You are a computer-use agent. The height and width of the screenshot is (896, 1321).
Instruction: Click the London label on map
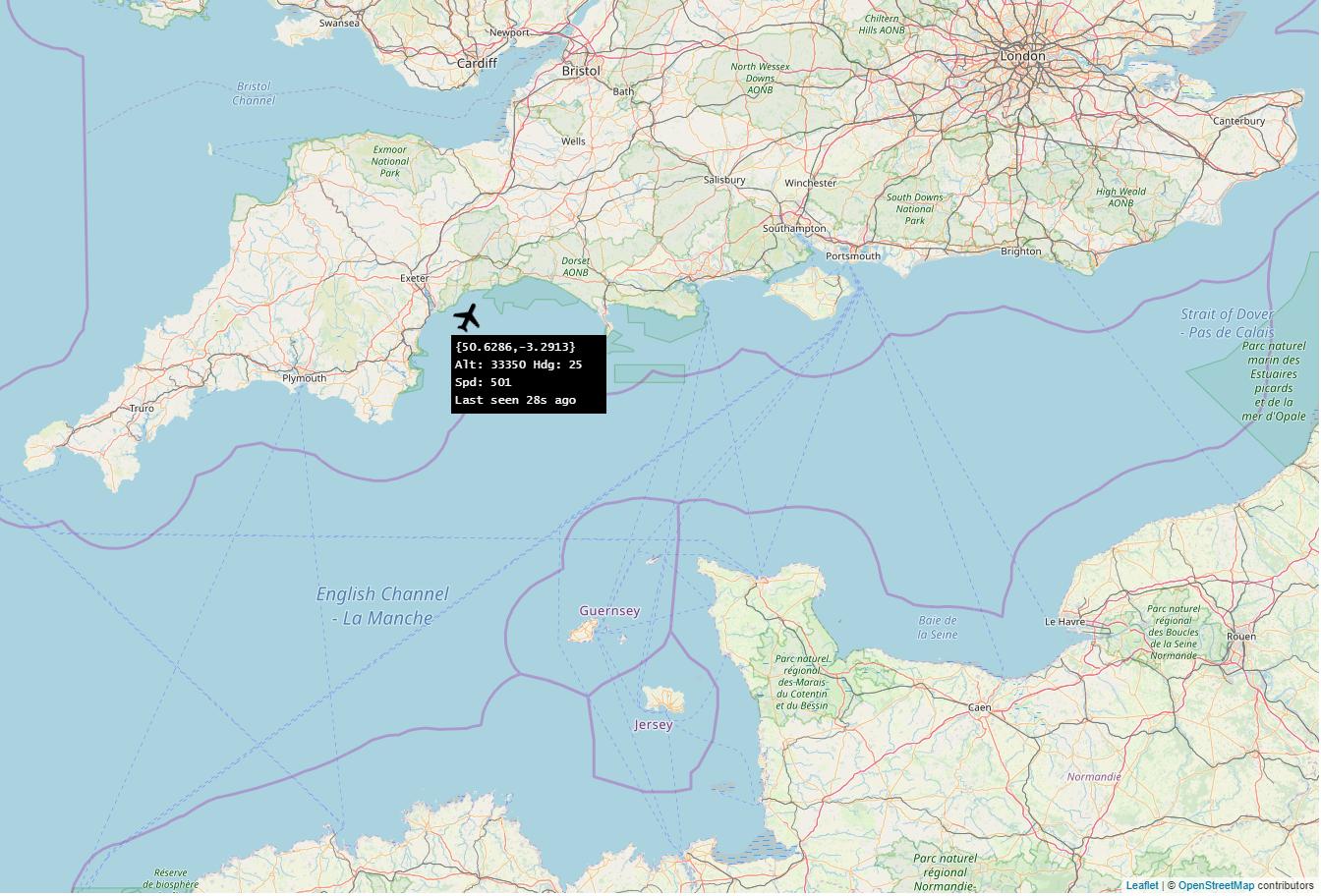pyautogui.click(x=1023, y=56)
